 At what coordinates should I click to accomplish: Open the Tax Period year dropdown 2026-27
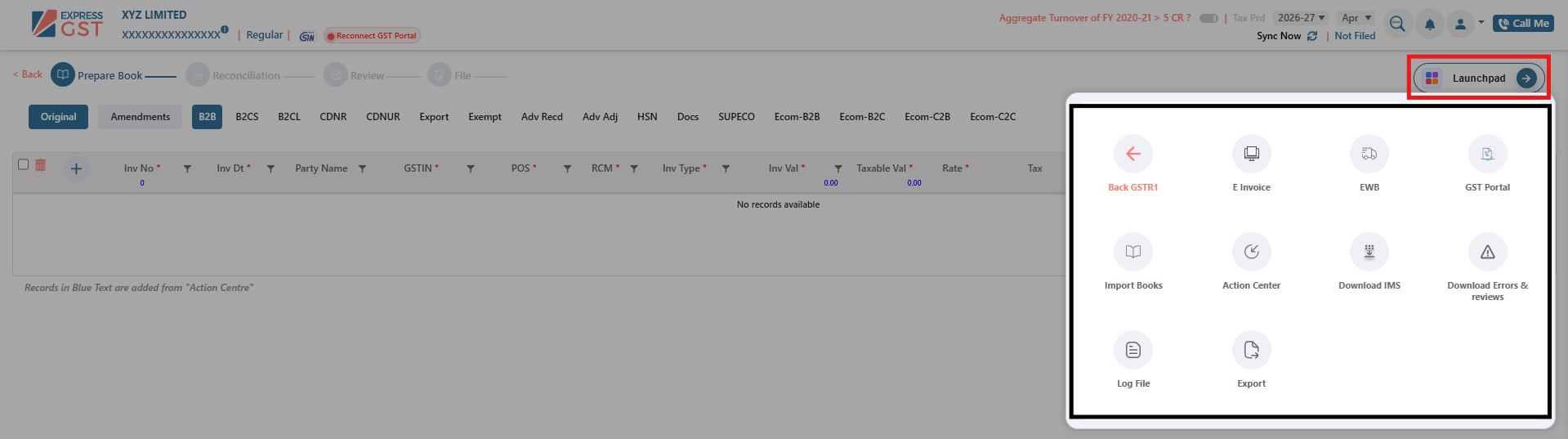[1301, 18]
